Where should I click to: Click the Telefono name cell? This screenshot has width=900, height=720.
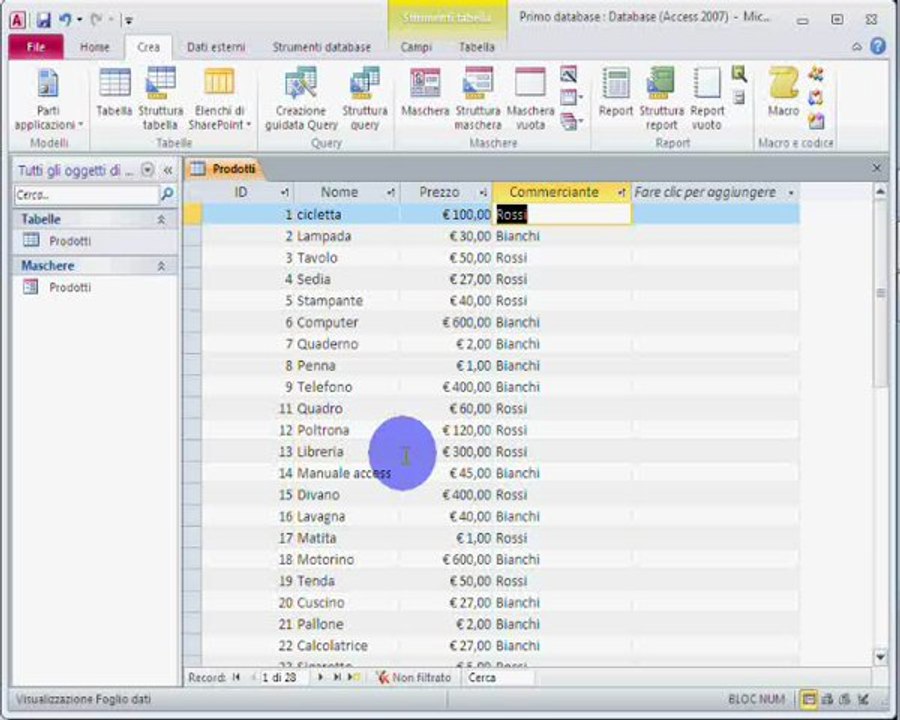(347, 387)
